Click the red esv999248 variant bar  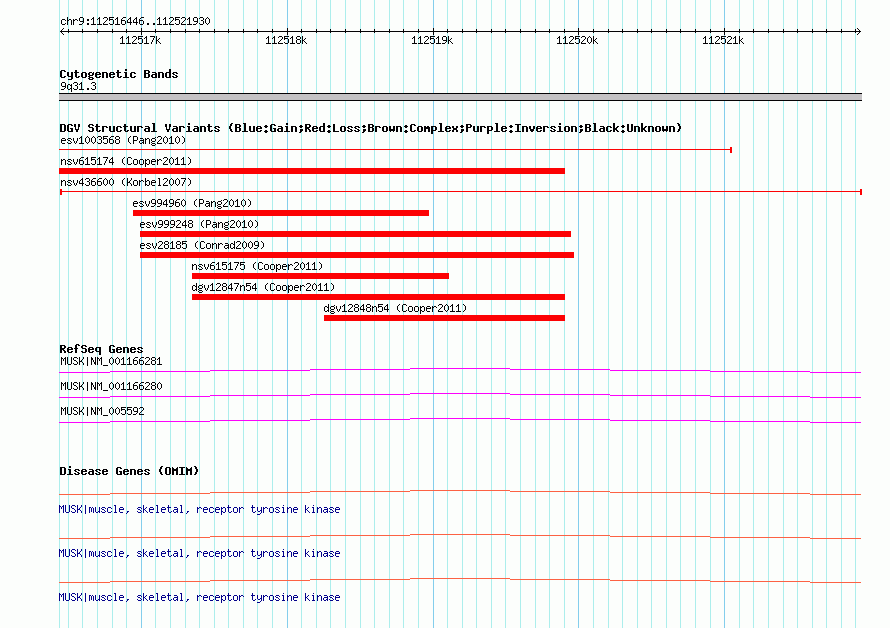click(355, 234)
